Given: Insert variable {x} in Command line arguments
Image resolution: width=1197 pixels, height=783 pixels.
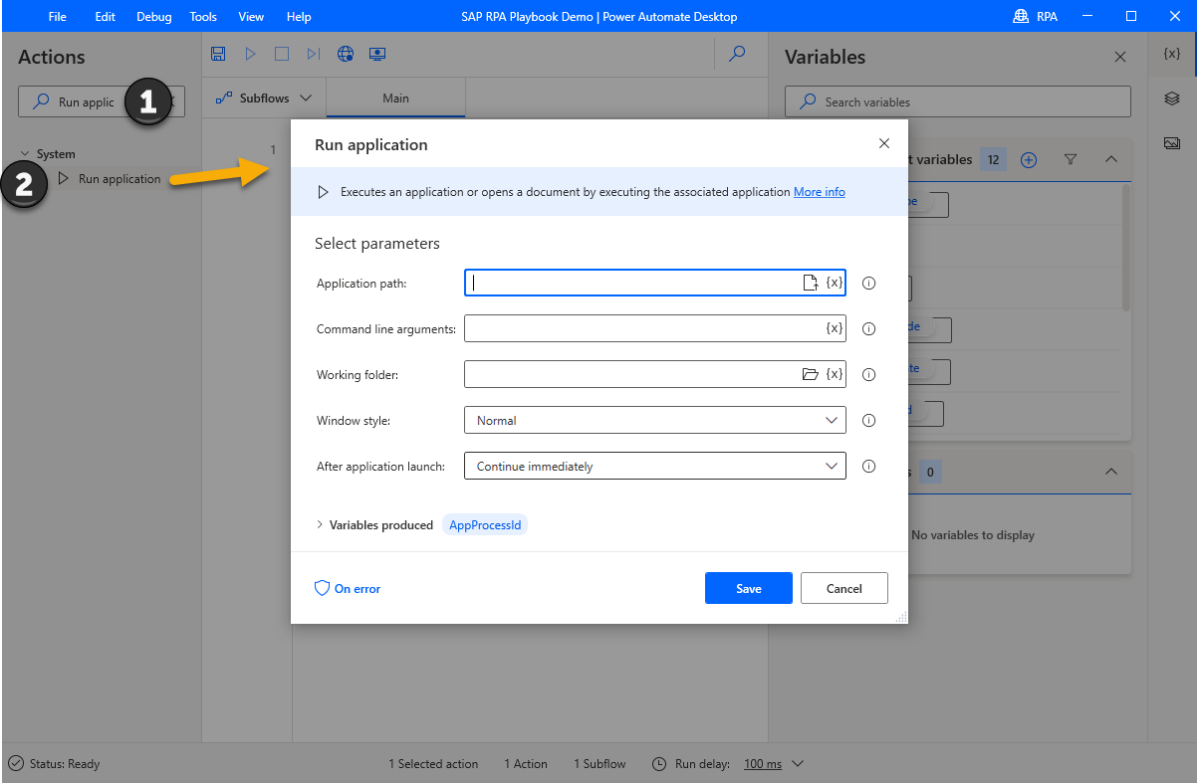Looking at the screenshot, I should (834, 328).
